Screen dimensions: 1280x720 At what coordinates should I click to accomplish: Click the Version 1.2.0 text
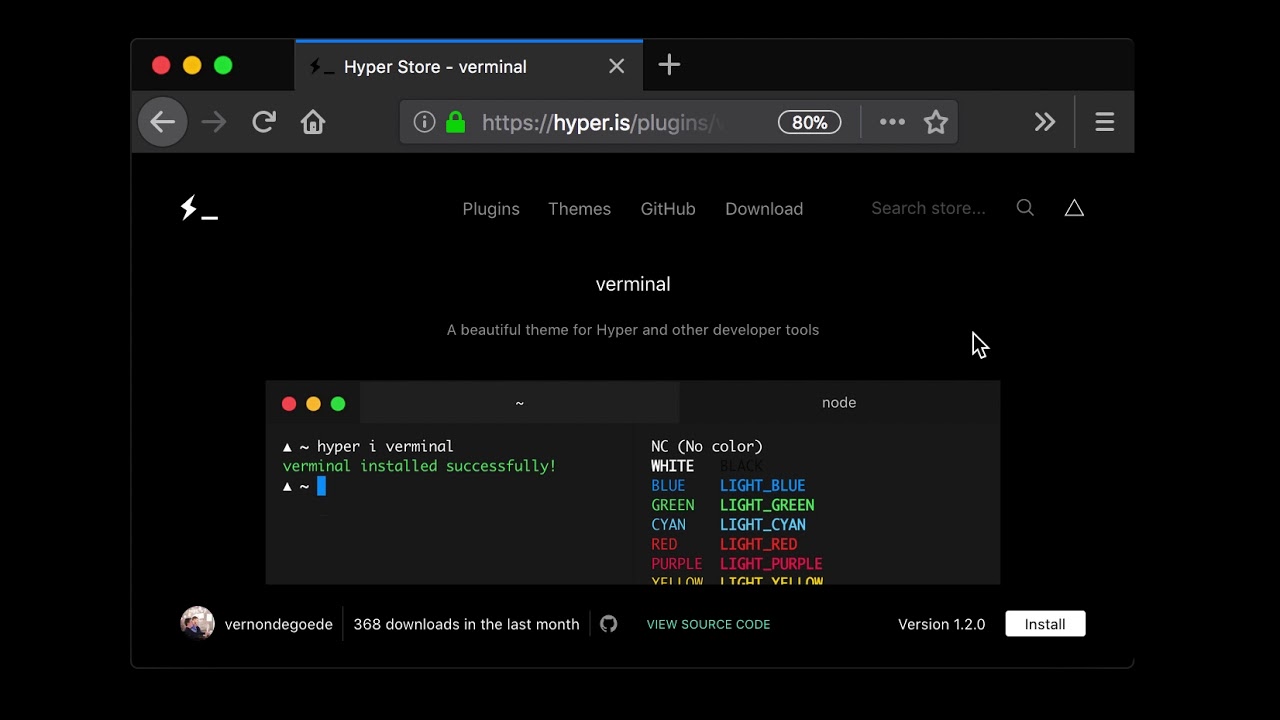pos(941,624)
